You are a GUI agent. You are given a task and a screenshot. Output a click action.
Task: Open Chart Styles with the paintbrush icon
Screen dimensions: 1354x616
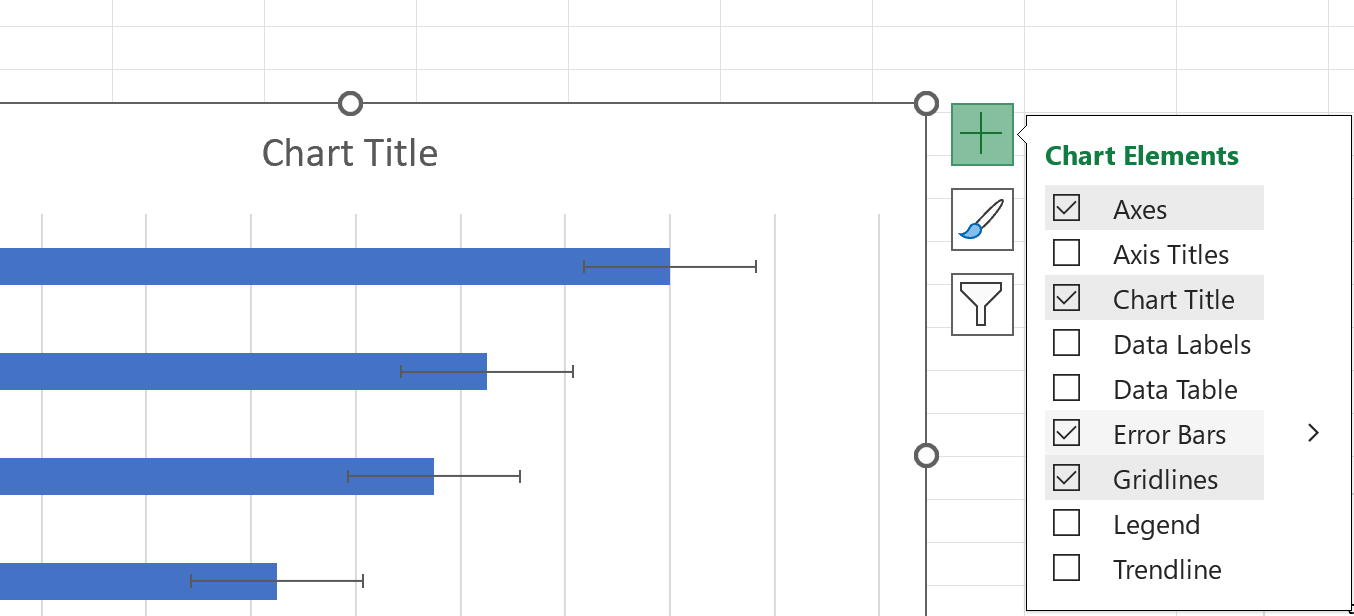[981, 219]
